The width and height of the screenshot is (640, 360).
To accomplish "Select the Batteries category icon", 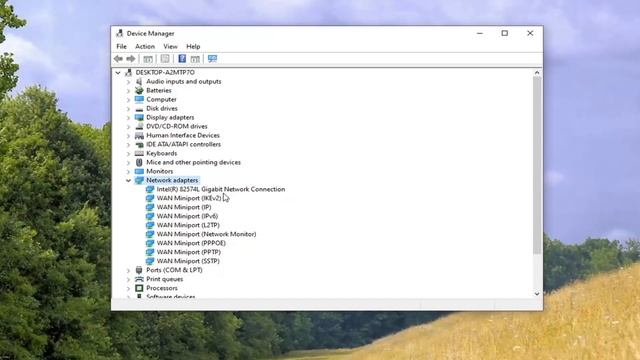I will point(139,90).
